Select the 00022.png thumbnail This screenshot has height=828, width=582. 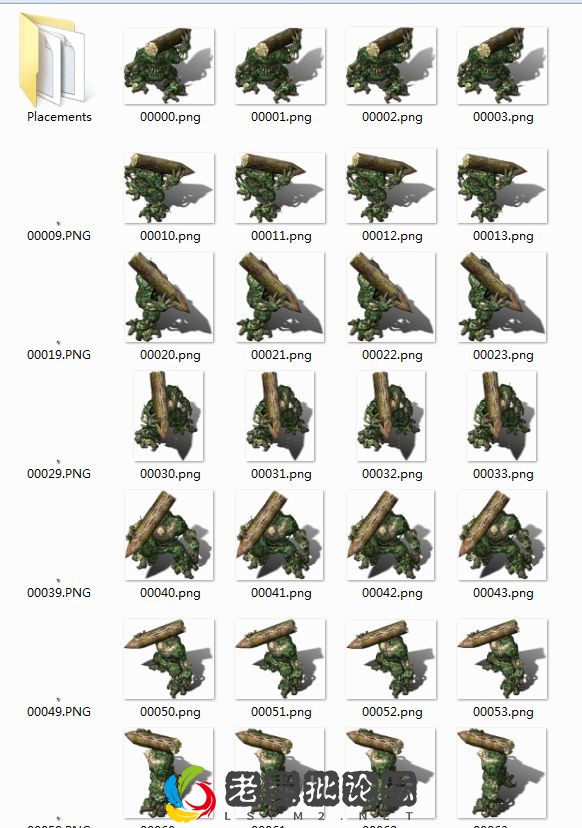[x=391, y=297]
